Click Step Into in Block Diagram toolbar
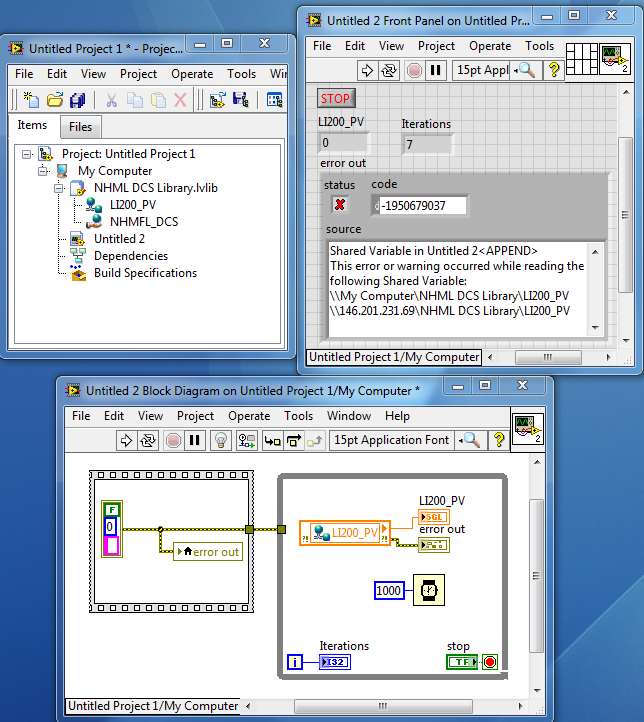This screenshot has height=722, width=644. (273, 441)
